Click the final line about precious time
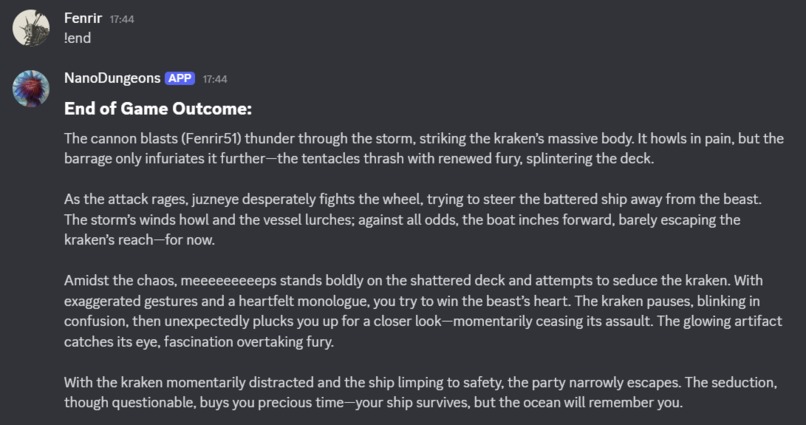806x425 pixels. pos(373,403)
